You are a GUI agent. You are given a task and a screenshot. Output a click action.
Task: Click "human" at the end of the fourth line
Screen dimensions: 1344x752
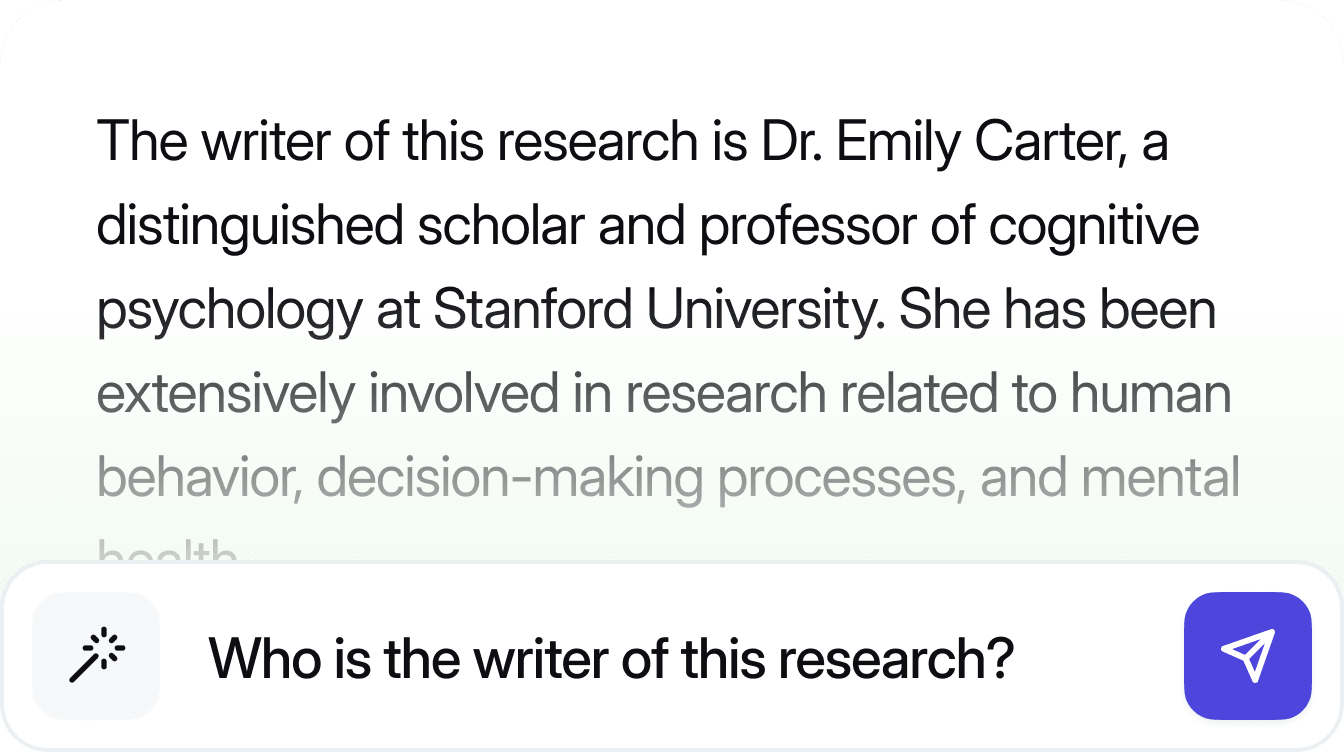(1150, 394)
